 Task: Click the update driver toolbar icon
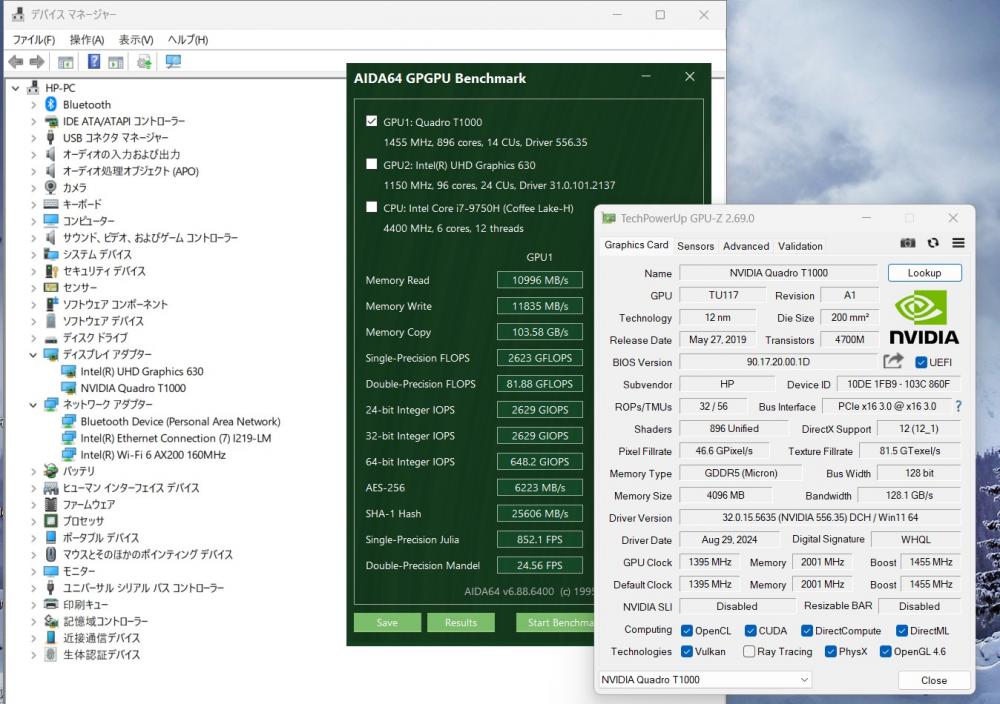[144, 62]
